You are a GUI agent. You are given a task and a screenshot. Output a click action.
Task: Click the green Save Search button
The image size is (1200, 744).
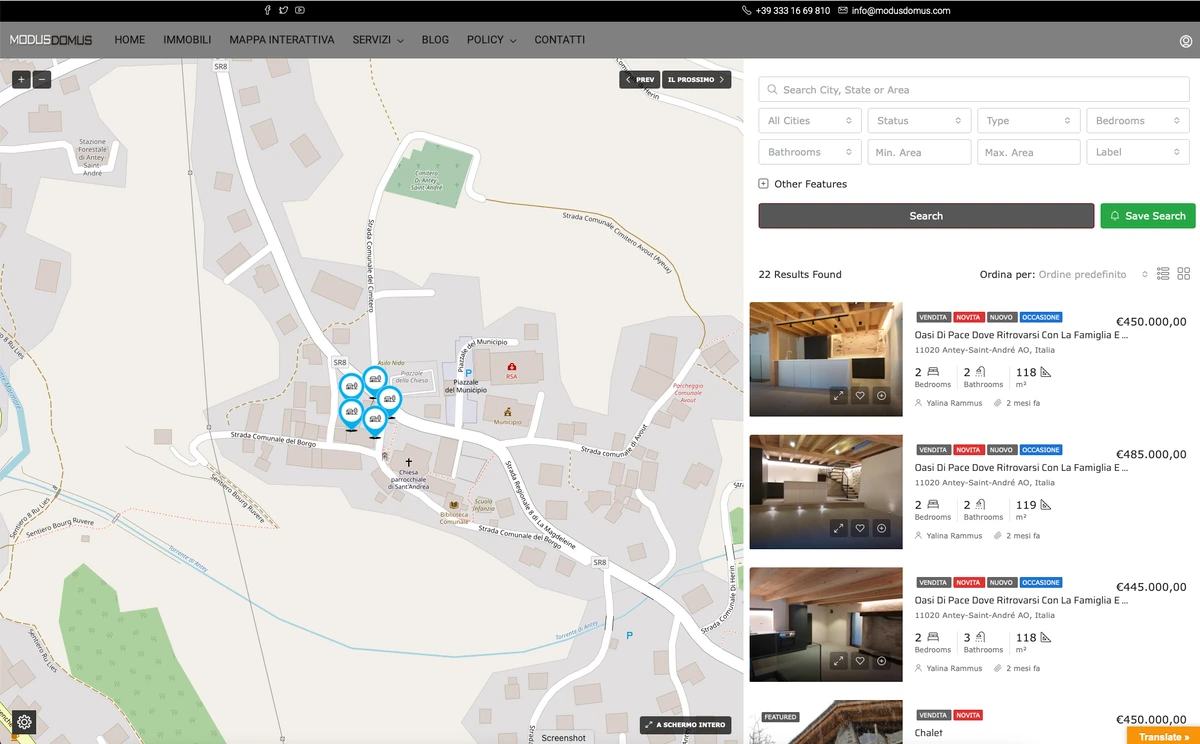[1148, 216]
